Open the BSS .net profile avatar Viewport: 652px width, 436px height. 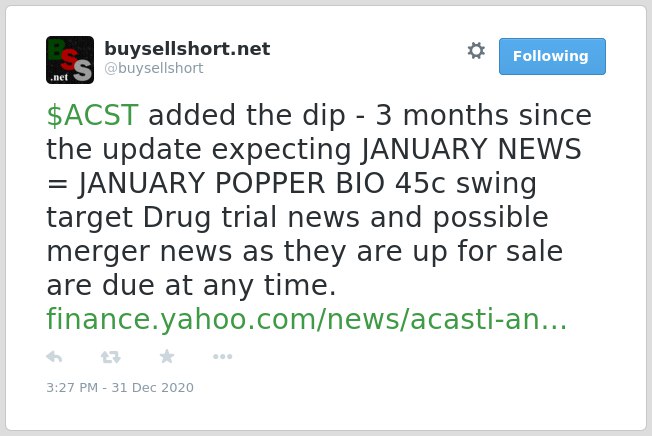click(x=70, y=60)
